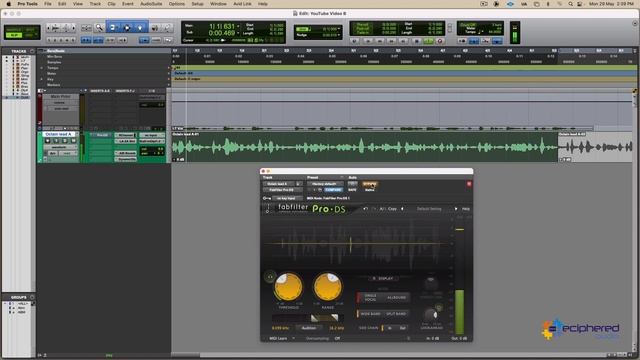Open the Clip menu
The height and width of the screenshot is (360, 640).
point(111,4)
